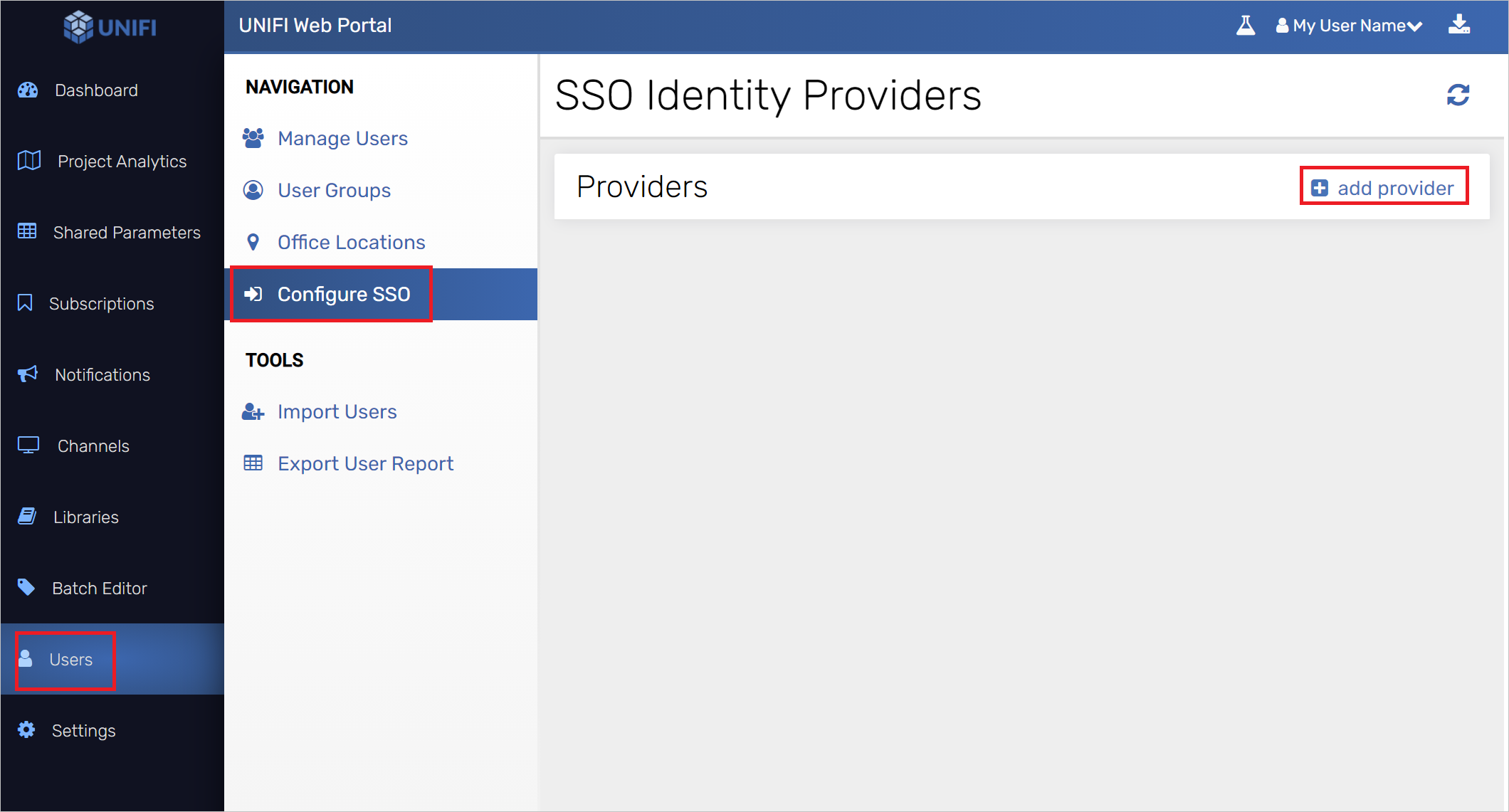The height and width of the screenshot is (812, 1509).
Task: Click the Export User Report tool
Action: tap(366, 462)
